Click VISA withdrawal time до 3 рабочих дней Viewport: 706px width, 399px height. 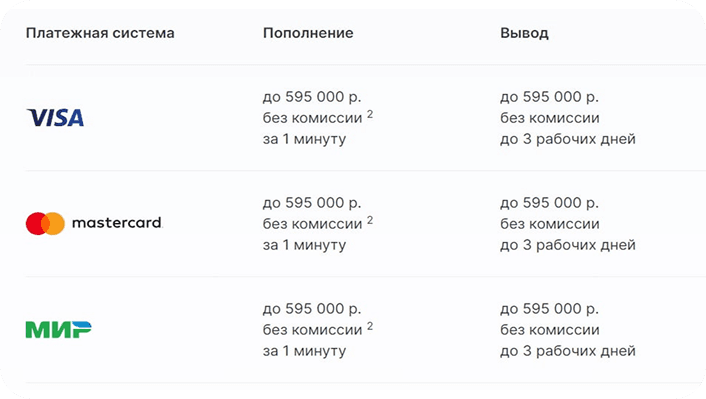(x=568, y=139)
